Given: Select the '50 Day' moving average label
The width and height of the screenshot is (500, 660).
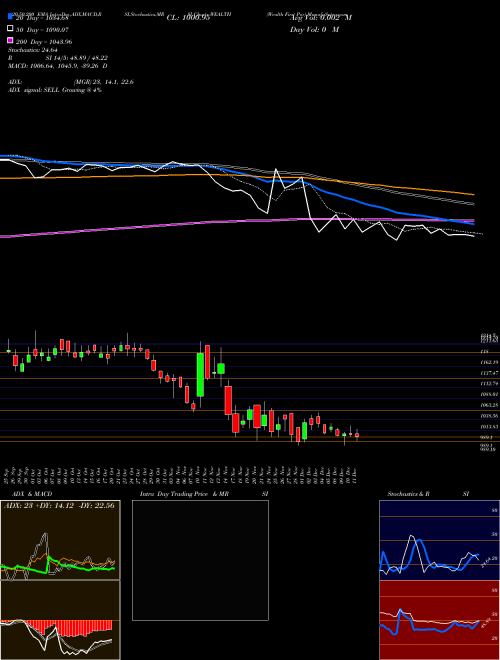Looking at the screenshot, I should coord(42,30).
